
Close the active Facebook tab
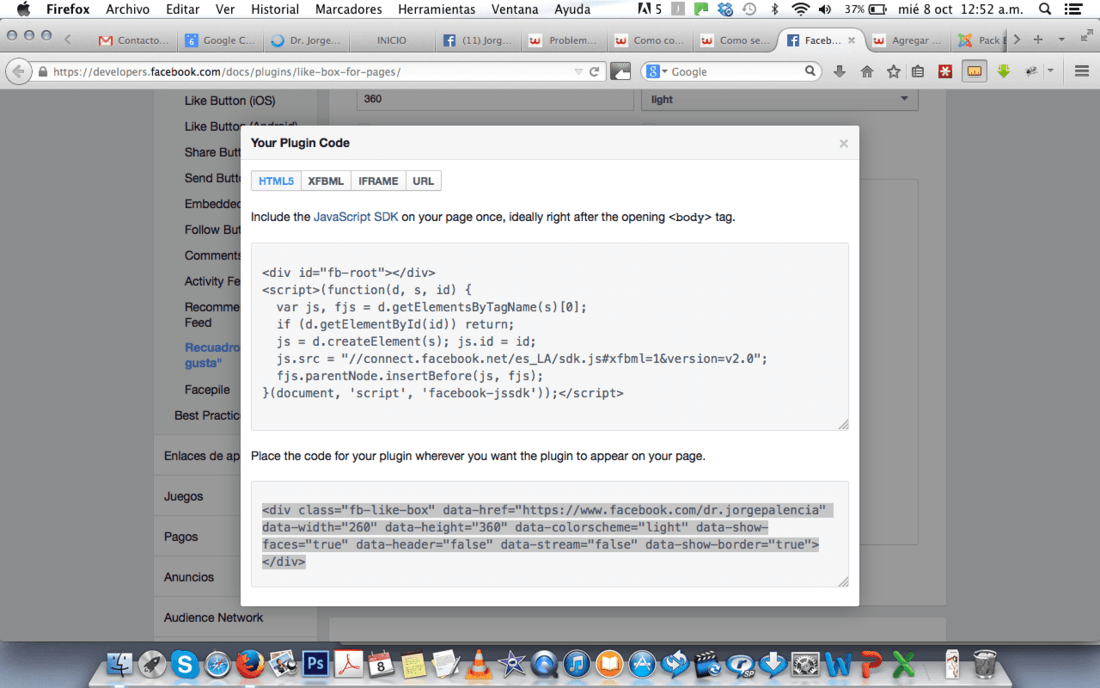coord(851,40)
